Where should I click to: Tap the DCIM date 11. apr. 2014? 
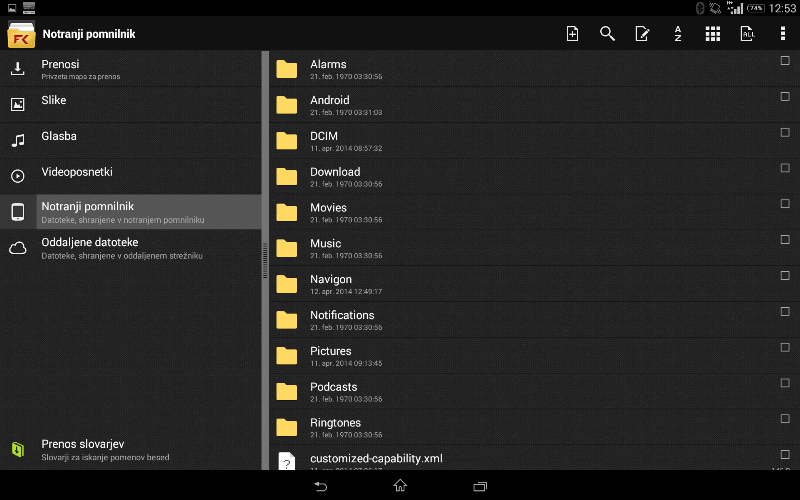[x=331, y=148]
